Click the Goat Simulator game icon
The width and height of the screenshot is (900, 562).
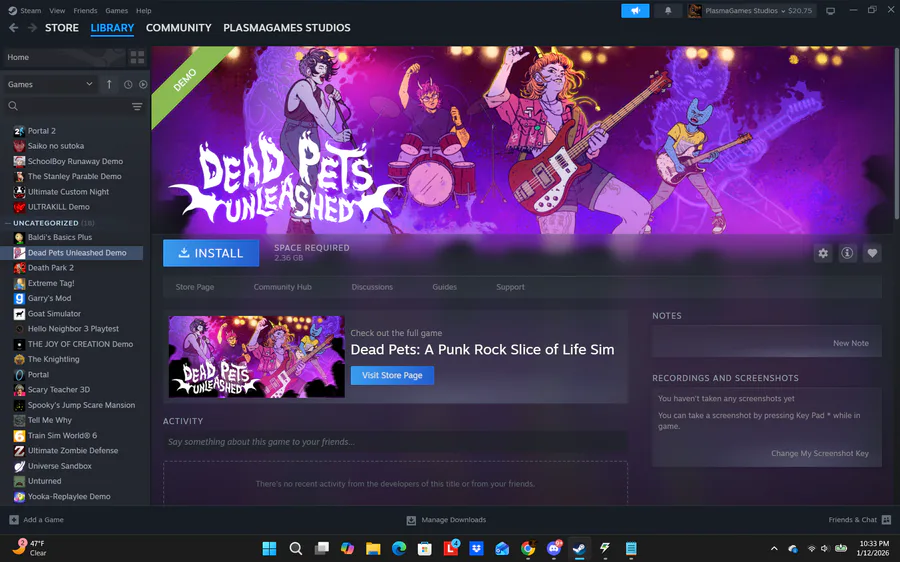pos(19,313)
